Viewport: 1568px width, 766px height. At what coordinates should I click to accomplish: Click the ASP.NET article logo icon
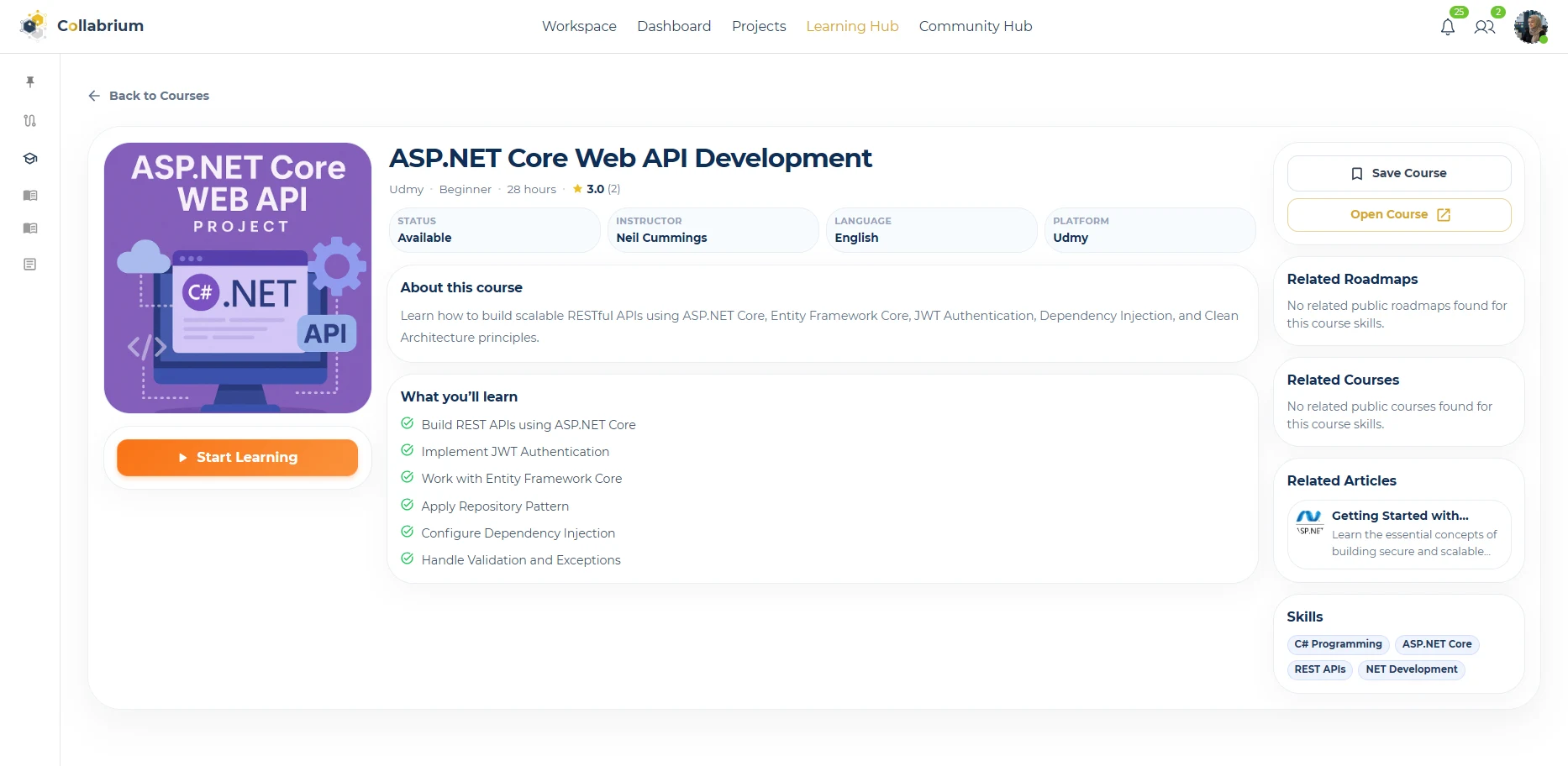tap(1309, 522)
